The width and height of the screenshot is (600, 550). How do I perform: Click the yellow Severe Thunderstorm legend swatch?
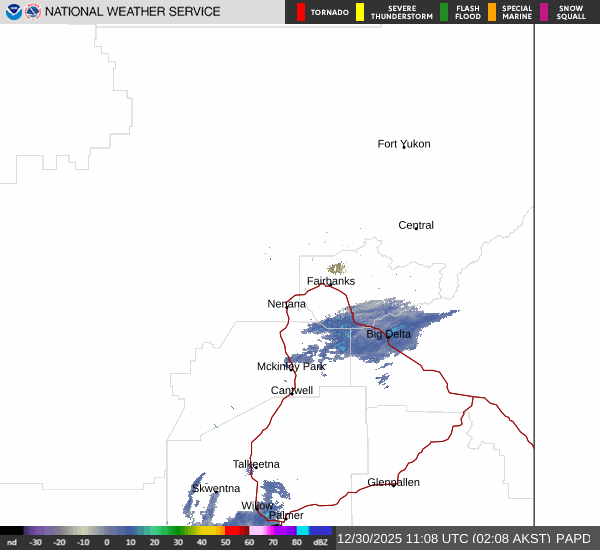[x=360, y=12]
